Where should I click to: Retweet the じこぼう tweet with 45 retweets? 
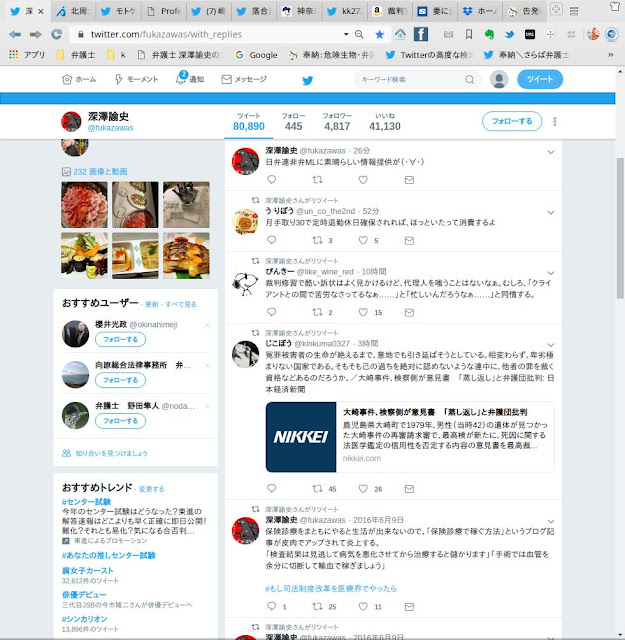tap(317, 489)
